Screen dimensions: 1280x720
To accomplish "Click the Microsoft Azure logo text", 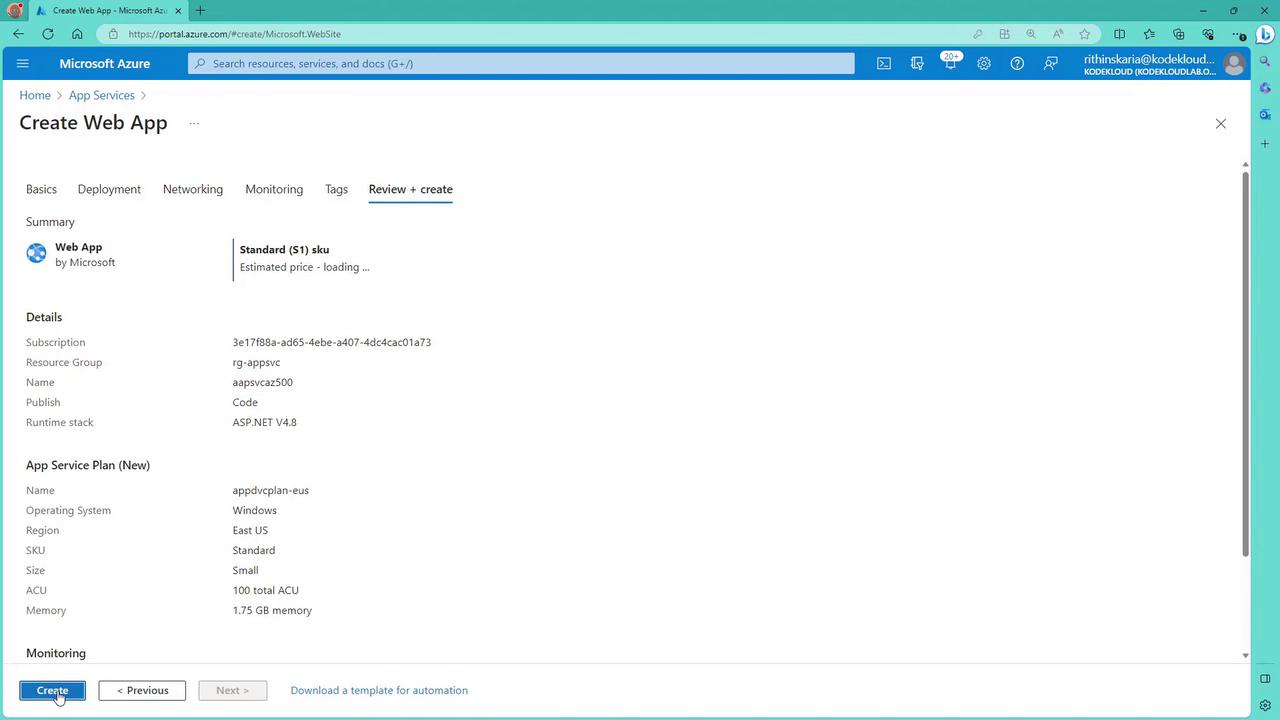I will (105, 63).
